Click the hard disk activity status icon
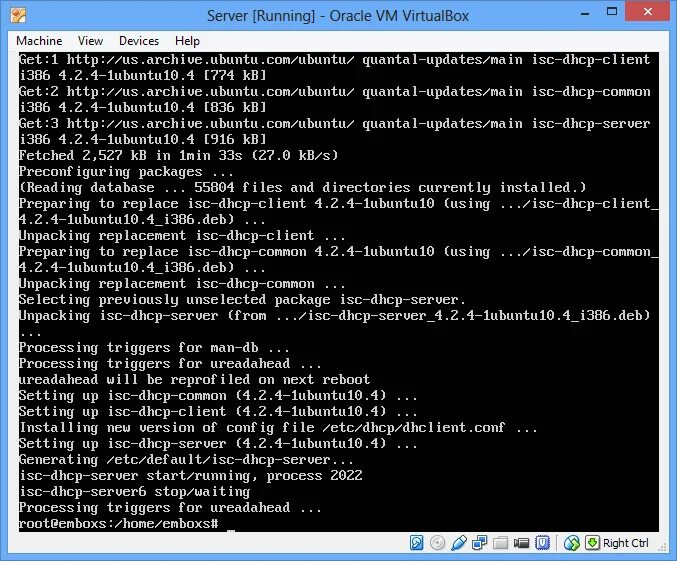Image resolution: width=677 pixels, height=561 pixels. tap(416, 543)
